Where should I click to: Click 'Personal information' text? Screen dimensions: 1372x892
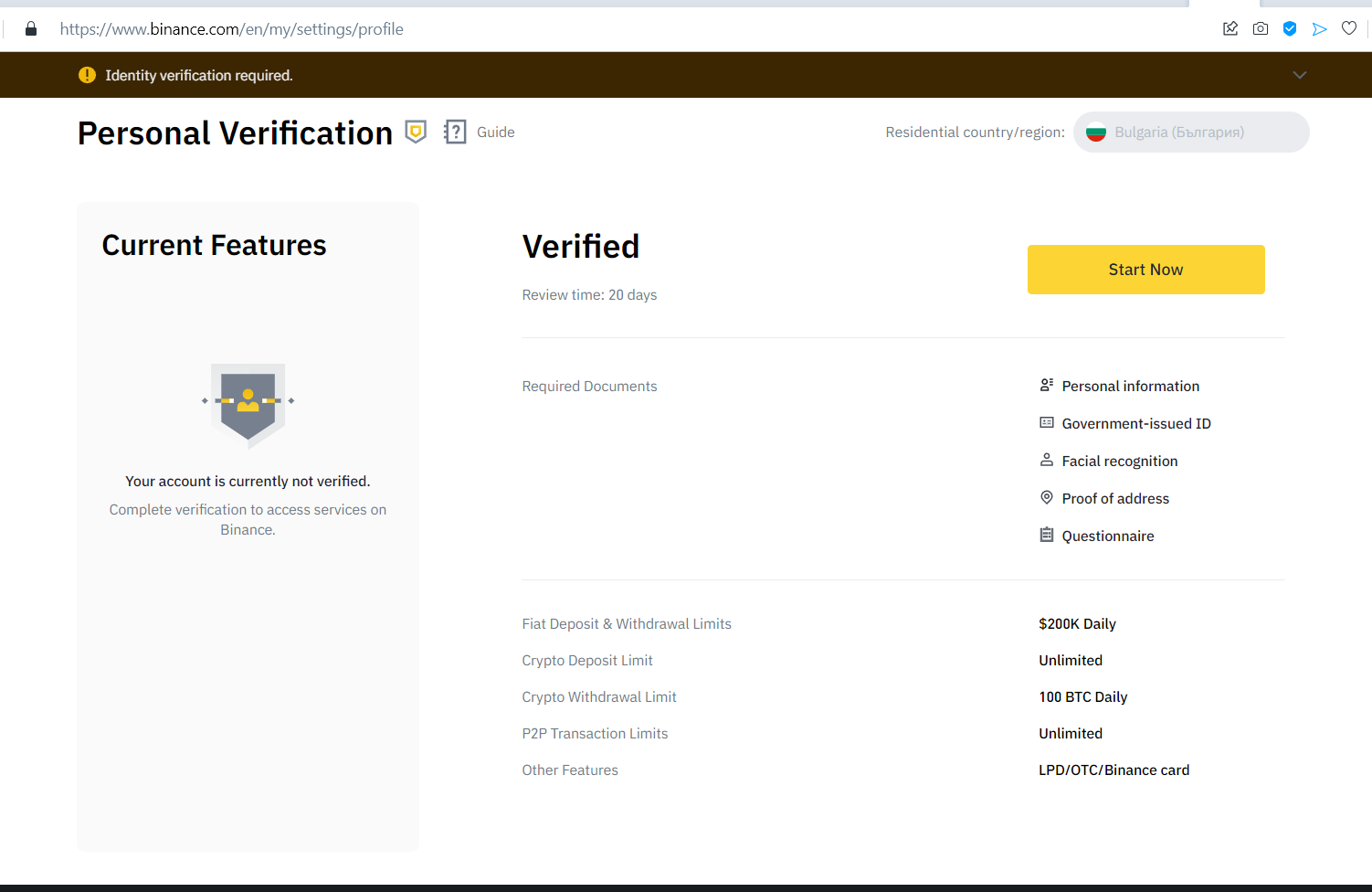coord(1131,387)
